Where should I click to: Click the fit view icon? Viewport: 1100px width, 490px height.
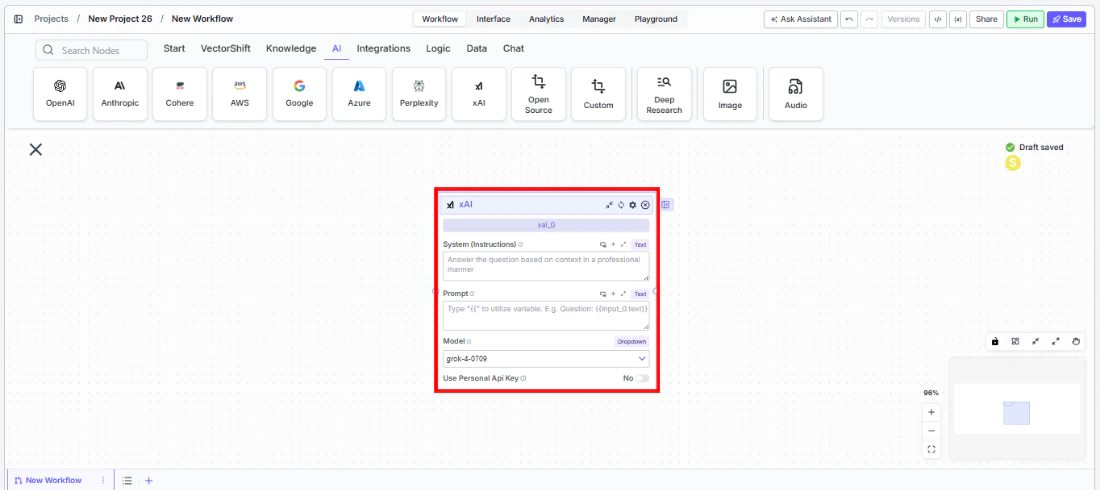(x=932, y=450)
